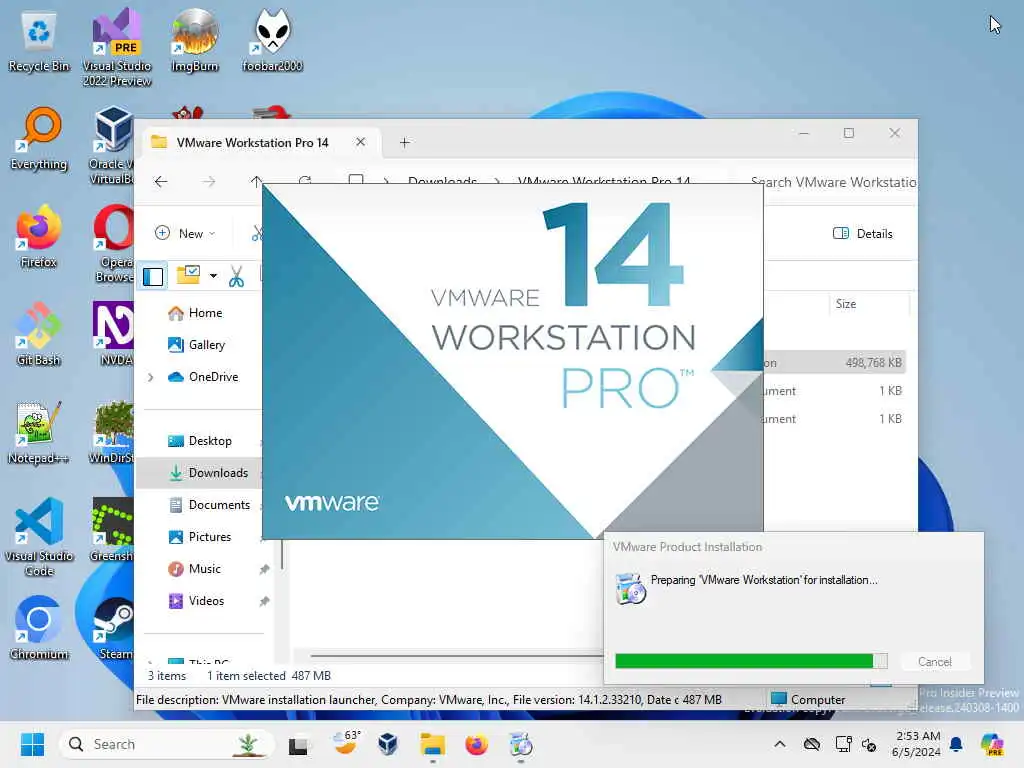This screenshot has height=768, width=1024.
Task: Show hidden system tray icons
Action: tap(780, 744)
